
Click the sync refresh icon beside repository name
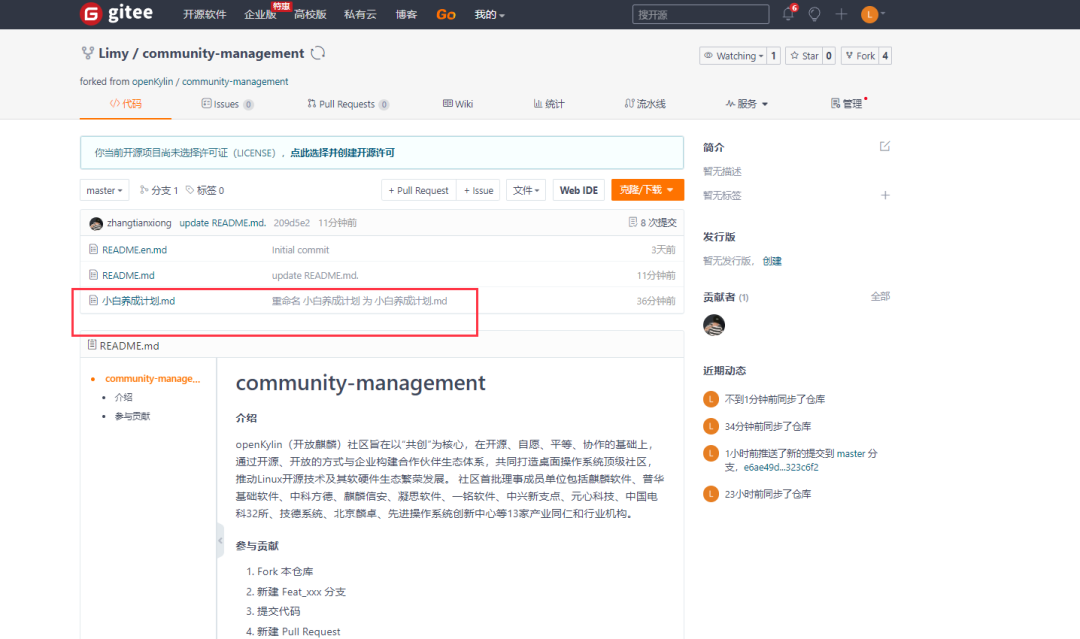(x=318, y=53)
